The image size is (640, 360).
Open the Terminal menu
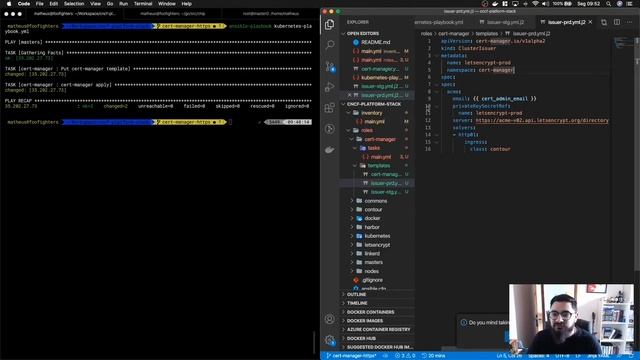(x=143, y=4)
